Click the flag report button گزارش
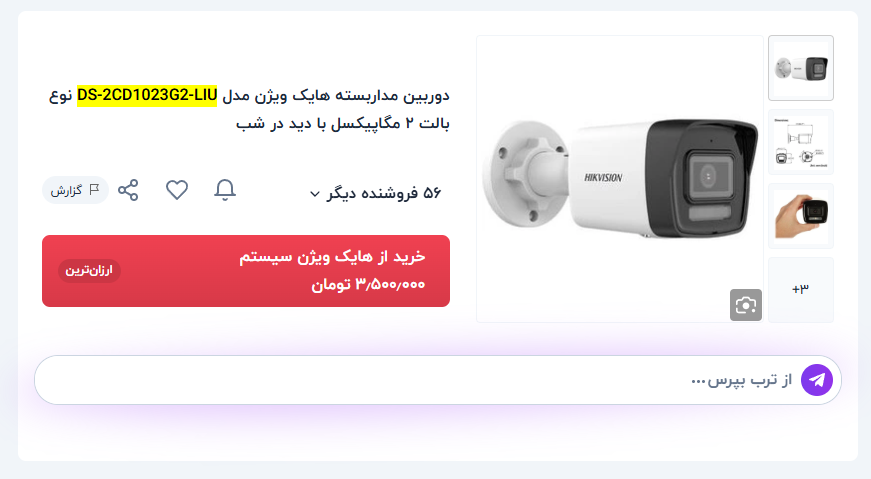 pyautogui.click(x=75, y=190)
